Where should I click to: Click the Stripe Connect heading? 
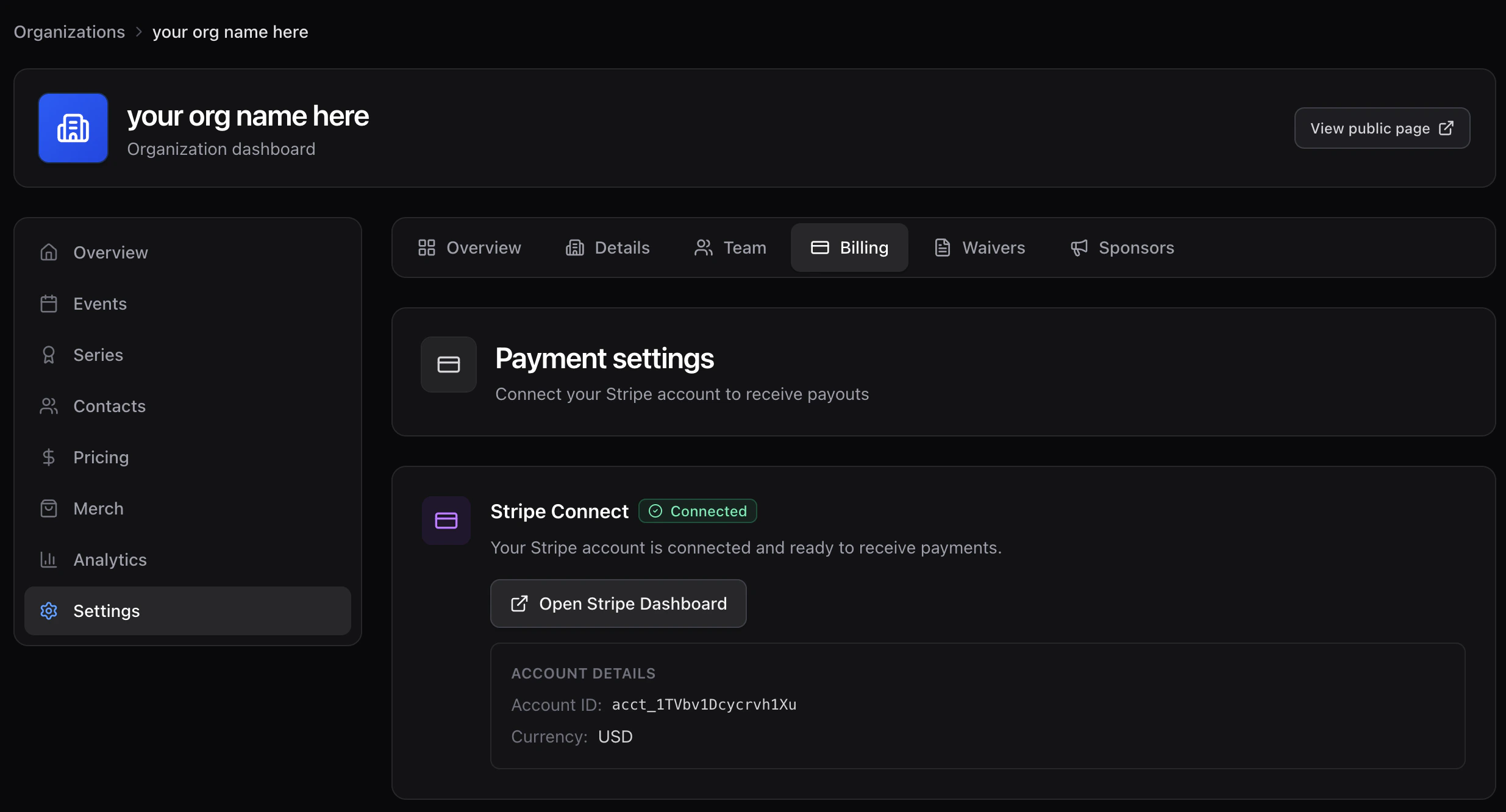click(x=559, y=511)
